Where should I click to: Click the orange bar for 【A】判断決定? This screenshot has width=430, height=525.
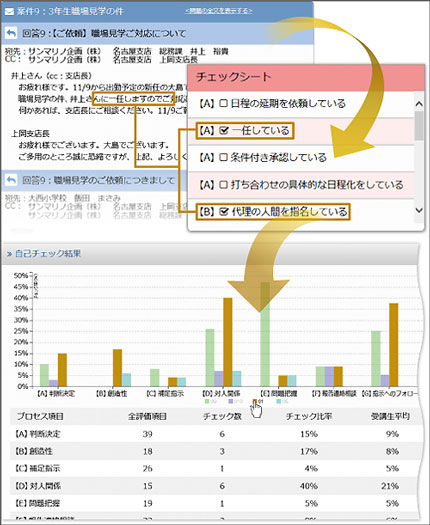(x=62, y=370)
